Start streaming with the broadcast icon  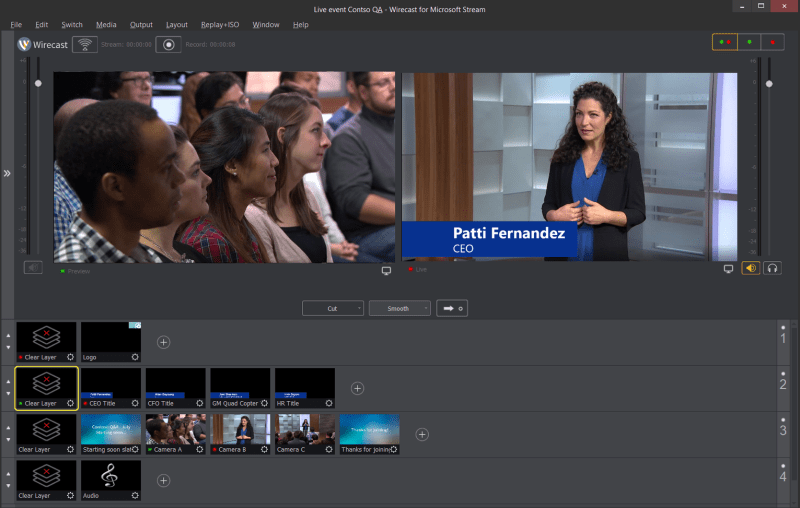[85, 44]
